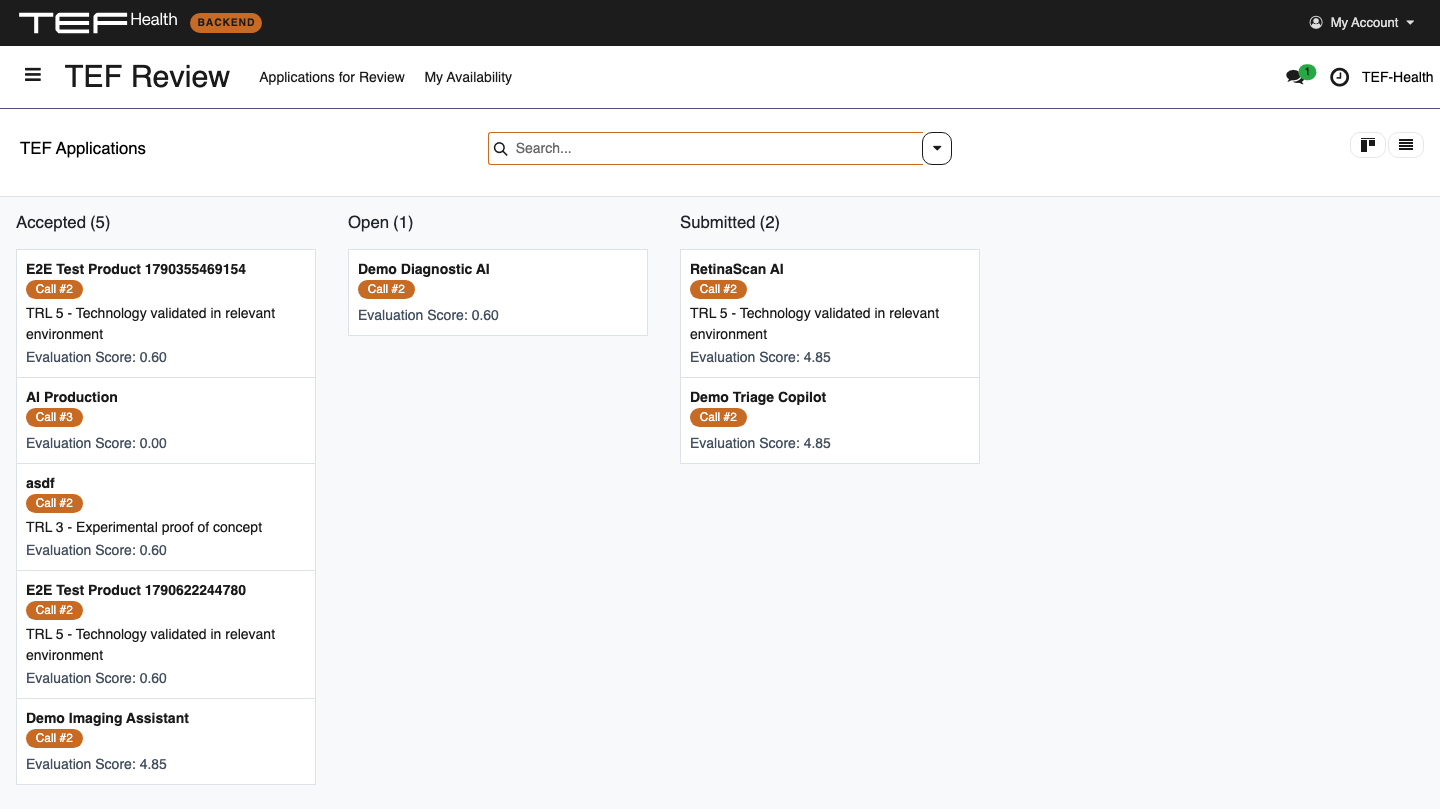The image size is (1440, 809).
Task: Click the My Account user icon
Action: [x=1316, y=22]
